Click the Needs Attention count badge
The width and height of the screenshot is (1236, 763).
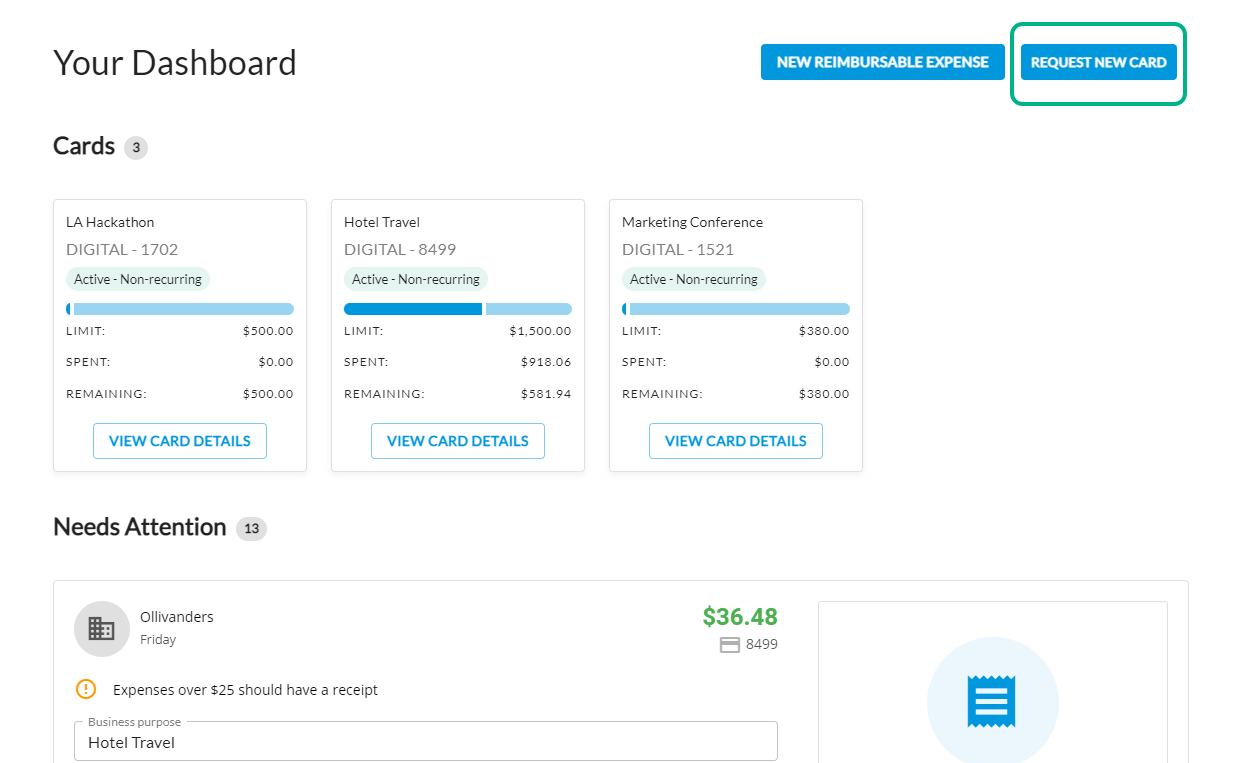pos(251,529)
